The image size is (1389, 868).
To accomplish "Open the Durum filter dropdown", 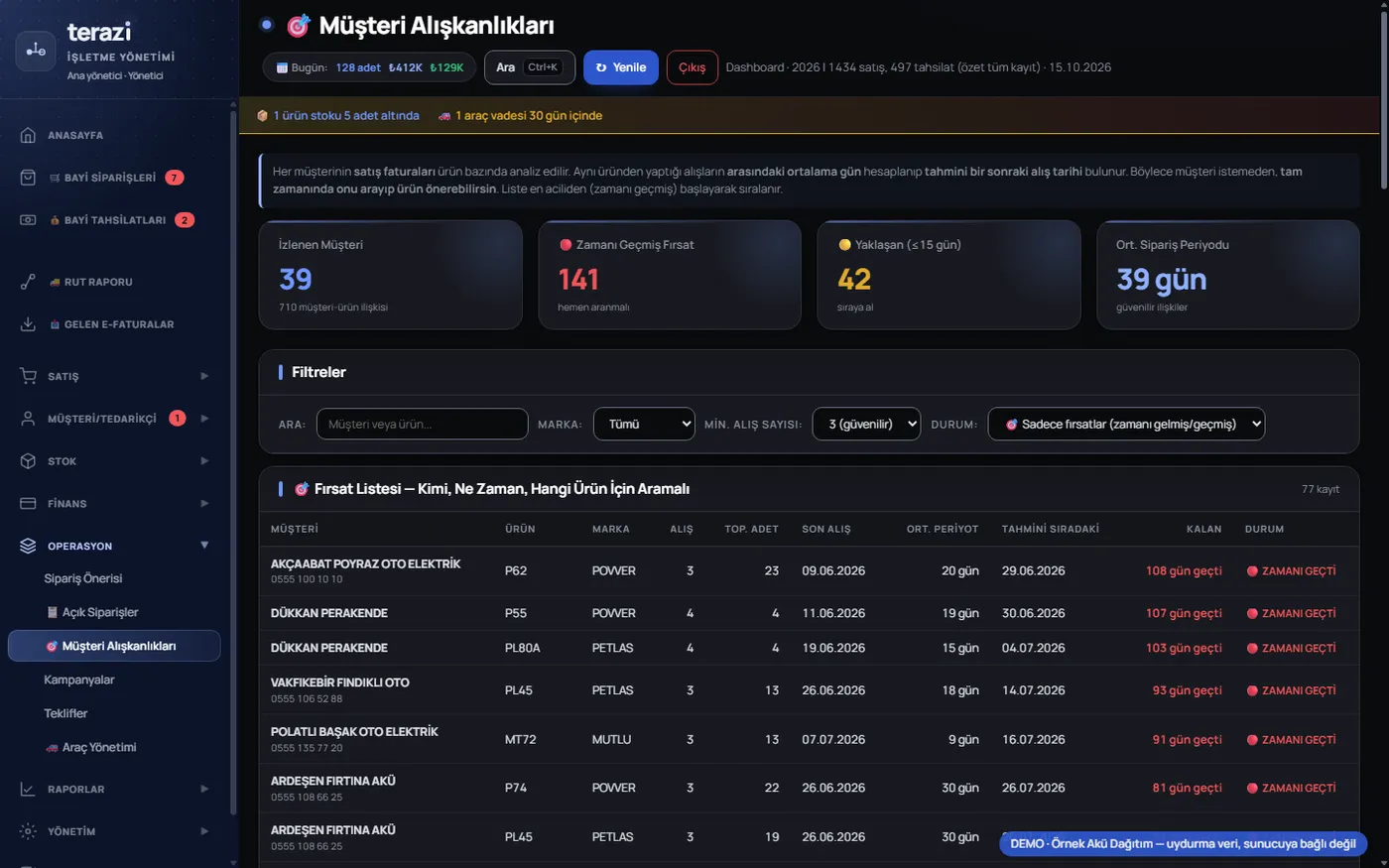I will (1126, 424).
